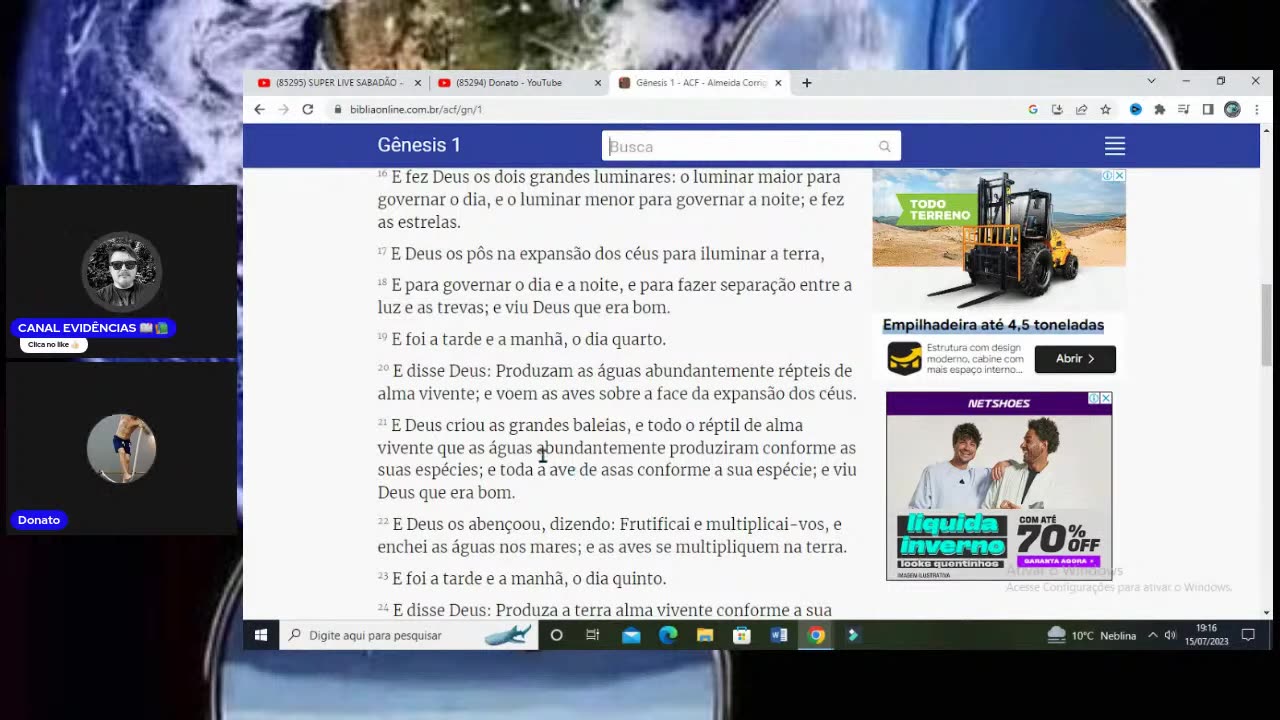Close the Gênesis 1 tab
This screenshot has height=720, width=1280.
point(778,83)
